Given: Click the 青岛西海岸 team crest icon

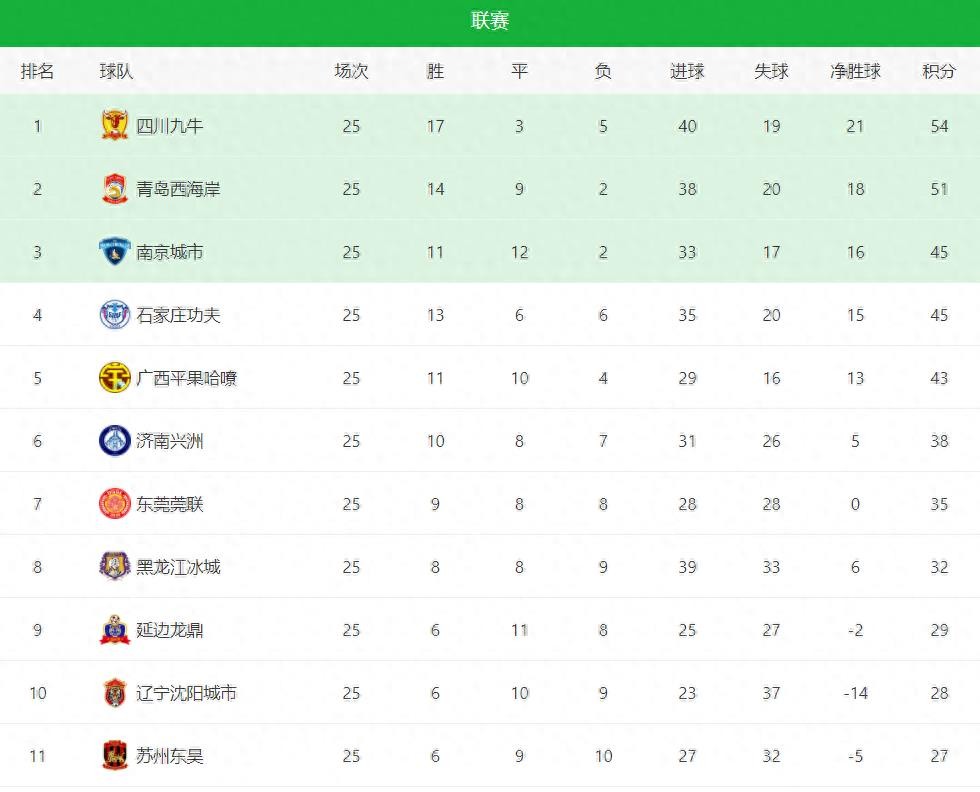Looking at the screenshot, I should (115, 189).
